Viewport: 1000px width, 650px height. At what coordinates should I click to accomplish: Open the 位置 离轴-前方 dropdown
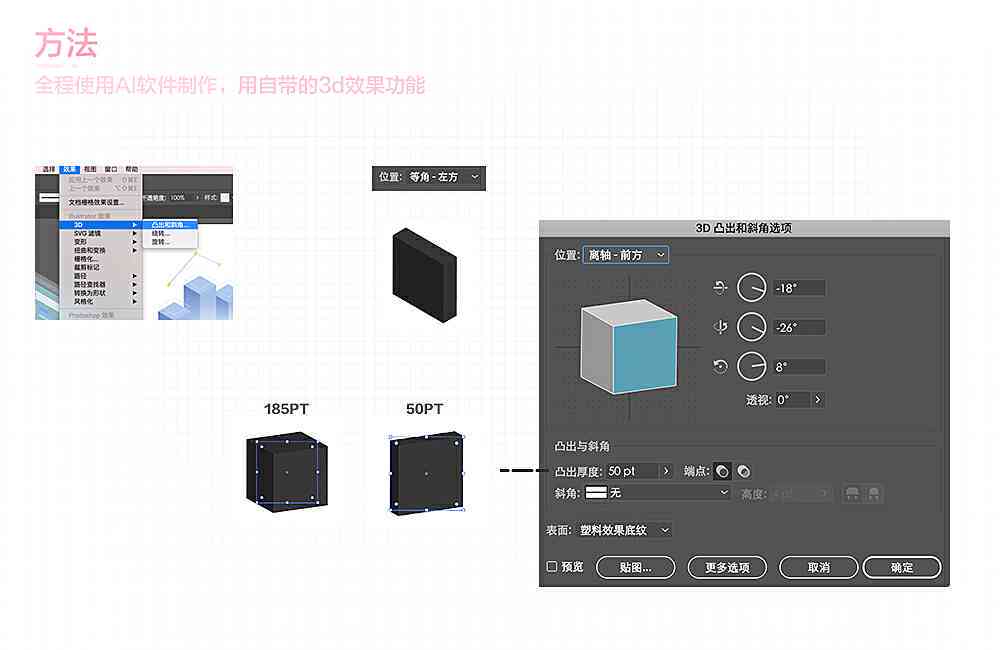click(626, 255)
